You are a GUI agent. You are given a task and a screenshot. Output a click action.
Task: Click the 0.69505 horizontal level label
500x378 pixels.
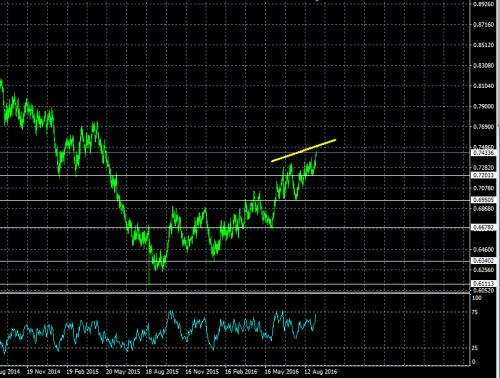pyautogui.click(x=483, y=200)
